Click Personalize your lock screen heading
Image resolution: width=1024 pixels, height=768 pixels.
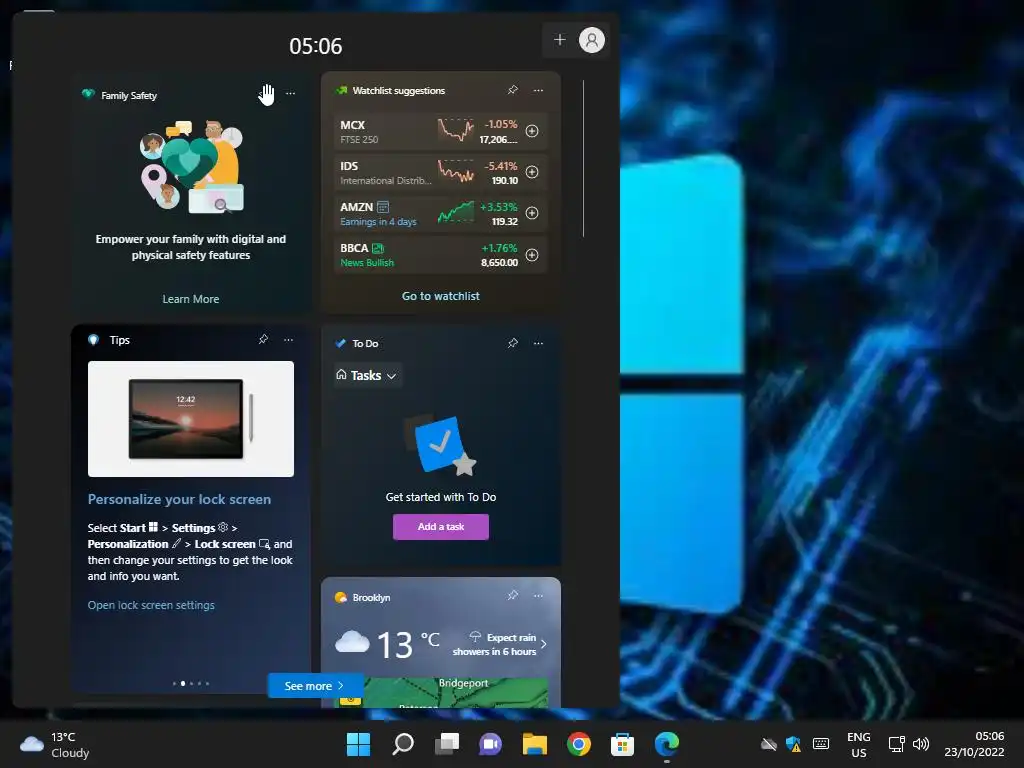[x=179, y=500]
